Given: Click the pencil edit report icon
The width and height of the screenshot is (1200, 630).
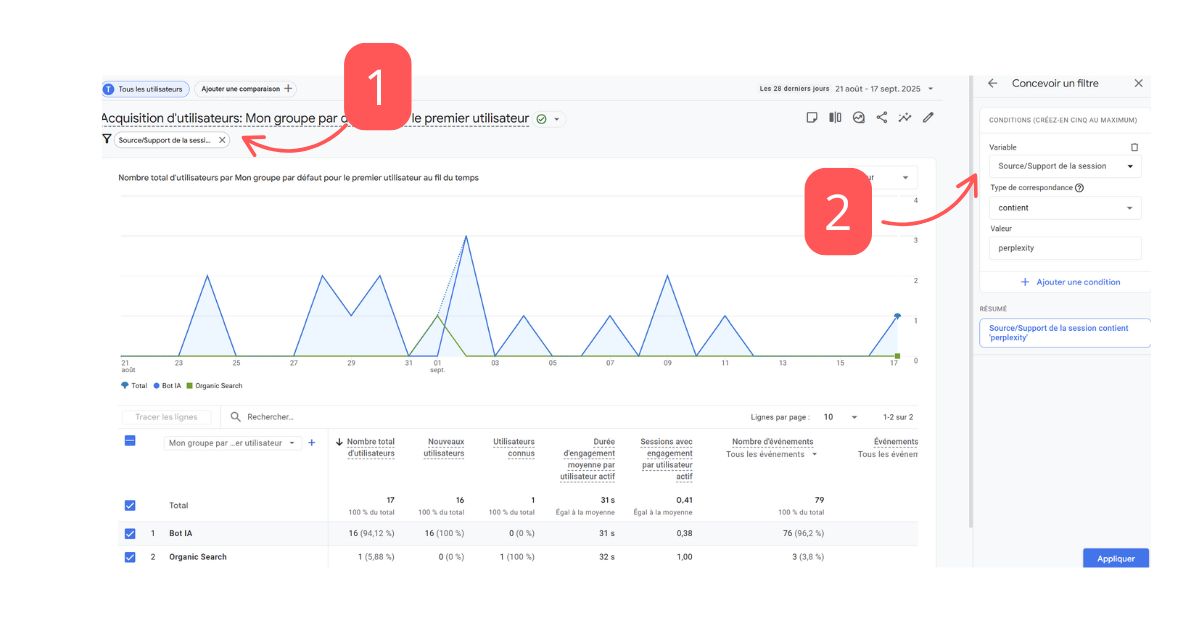Looking at the screenshot, I should coord(928,118).
